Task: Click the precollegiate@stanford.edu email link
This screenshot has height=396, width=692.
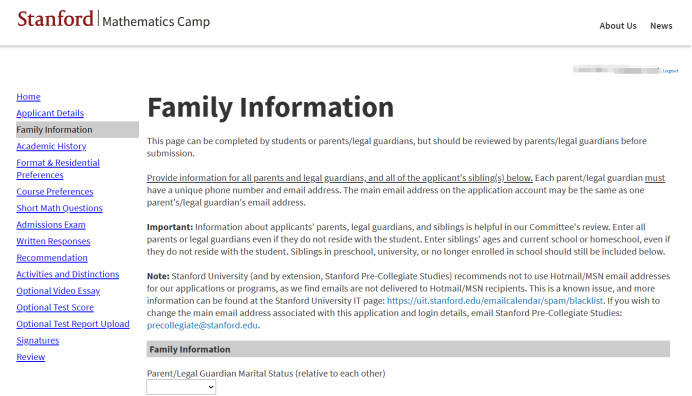Action: pyautogui.click(x=202, y=325)
